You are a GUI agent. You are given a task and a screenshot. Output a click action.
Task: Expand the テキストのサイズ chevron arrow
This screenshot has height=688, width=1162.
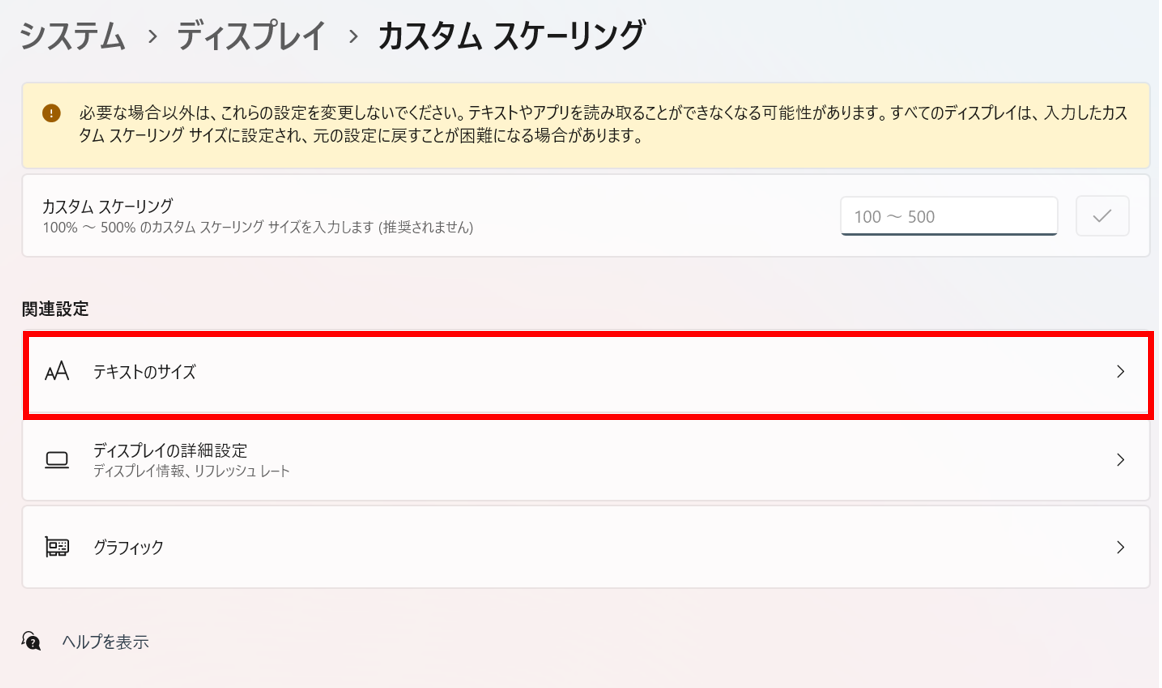pos(1120,372)
